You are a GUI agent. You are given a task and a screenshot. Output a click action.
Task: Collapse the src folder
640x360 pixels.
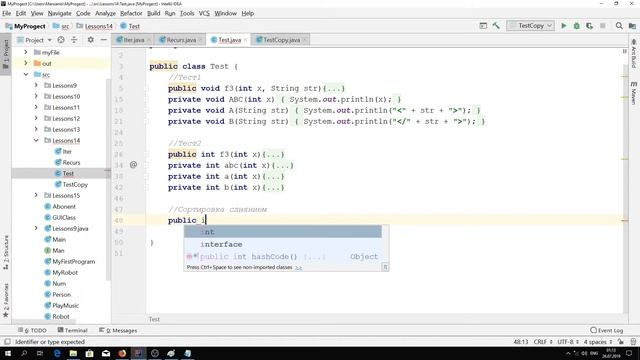click(26, 74)
